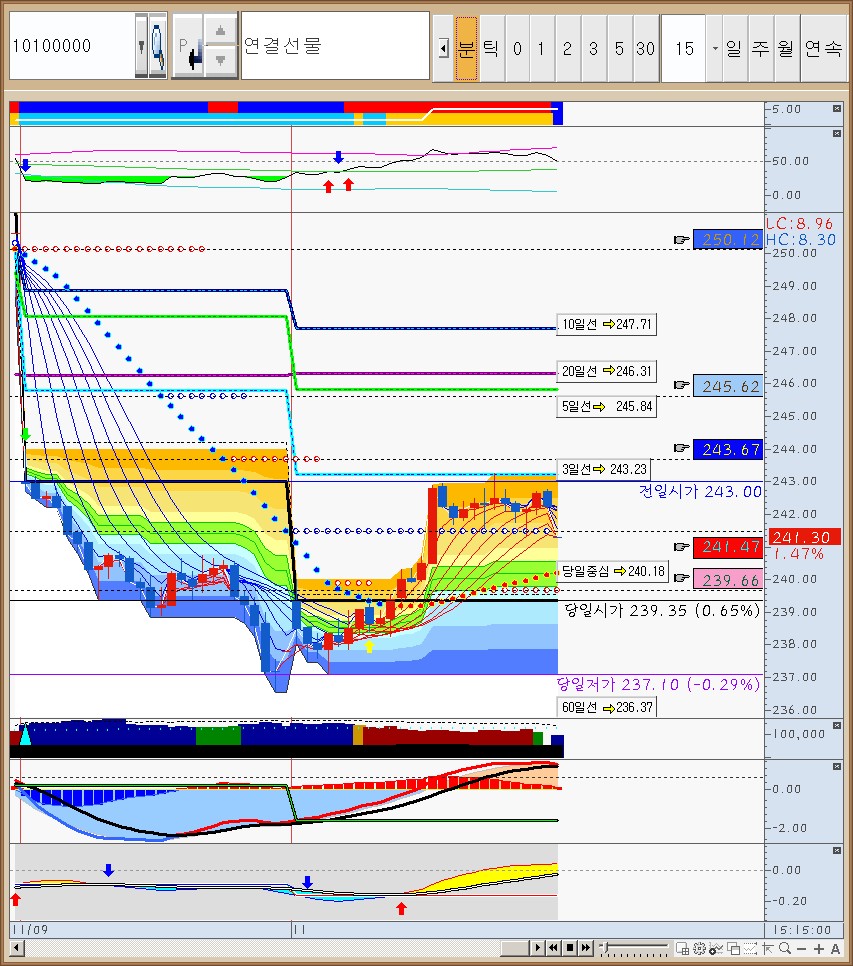853x966 pixels.
Task: Click the left arrow expander before 분
Action: [x=442, y=48]
